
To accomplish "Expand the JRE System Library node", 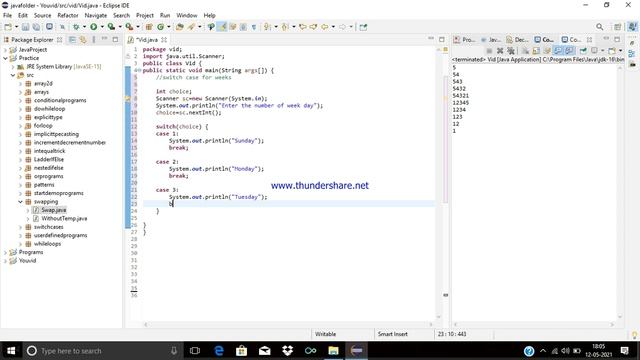I will [x=13, y=67].
